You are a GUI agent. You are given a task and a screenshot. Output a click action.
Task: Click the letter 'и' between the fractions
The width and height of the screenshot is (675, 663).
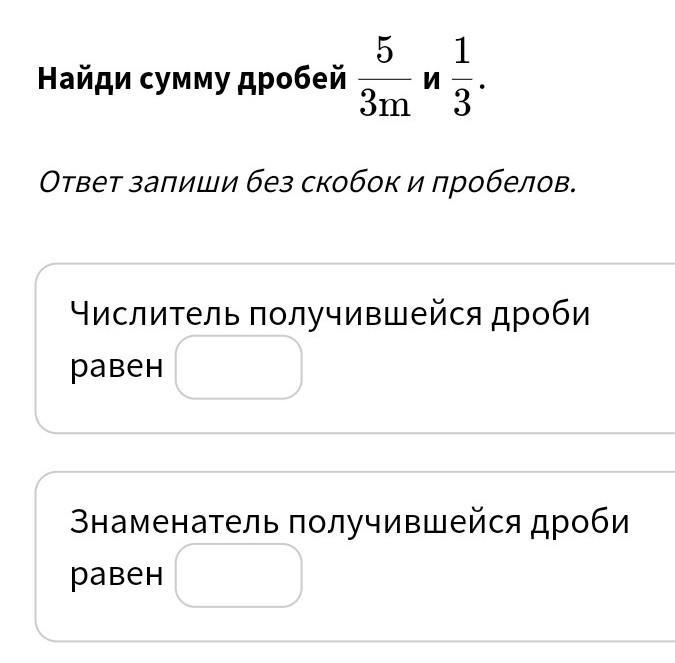(x=431, y=80)
